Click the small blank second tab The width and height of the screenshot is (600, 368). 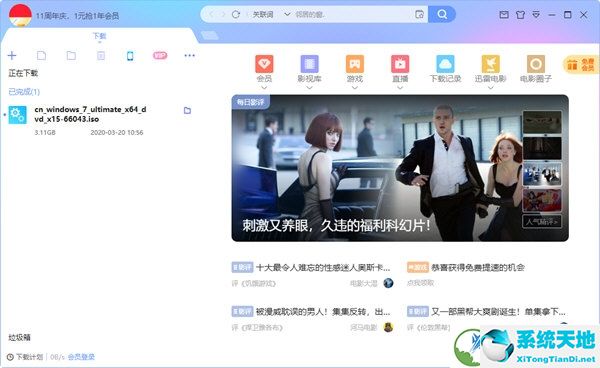point(210,35)
